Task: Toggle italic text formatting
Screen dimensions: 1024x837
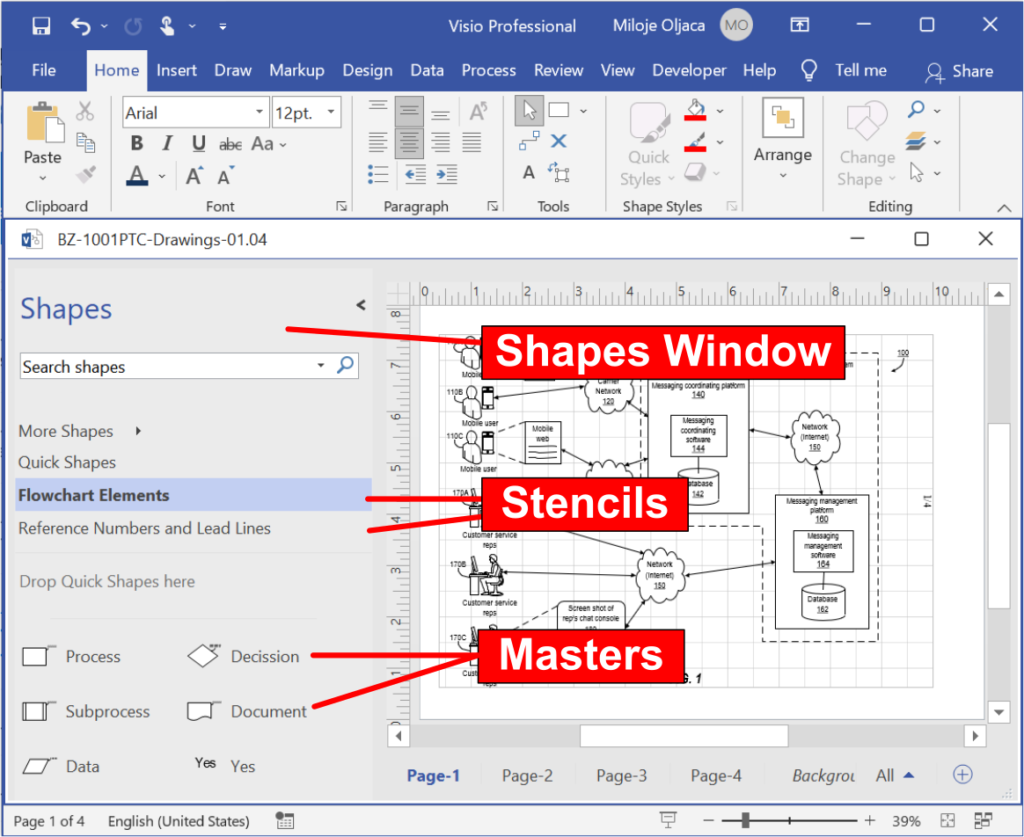Action: pos(166,143)
